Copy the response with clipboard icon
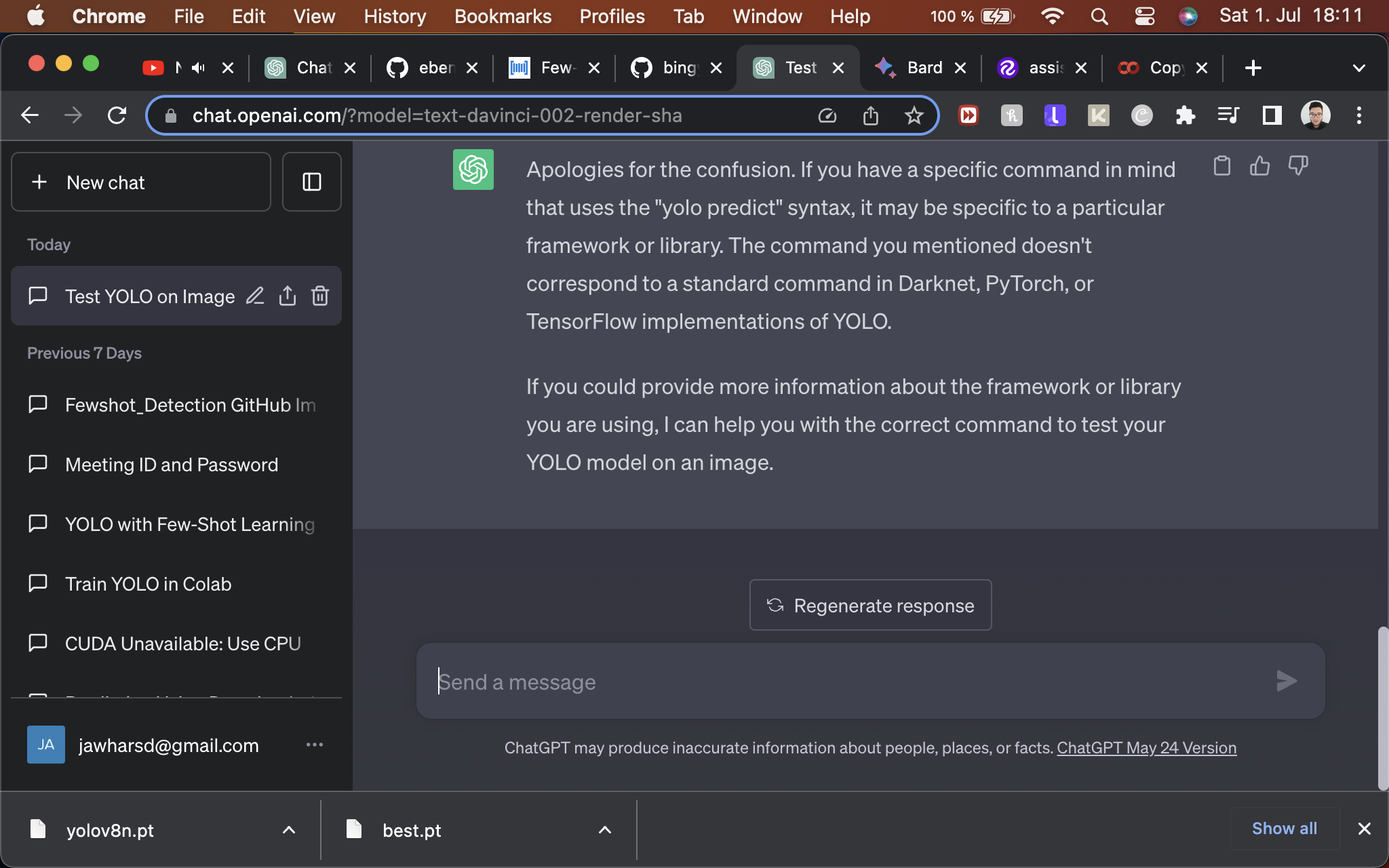1389x868 pixels. pos(1221,165)
